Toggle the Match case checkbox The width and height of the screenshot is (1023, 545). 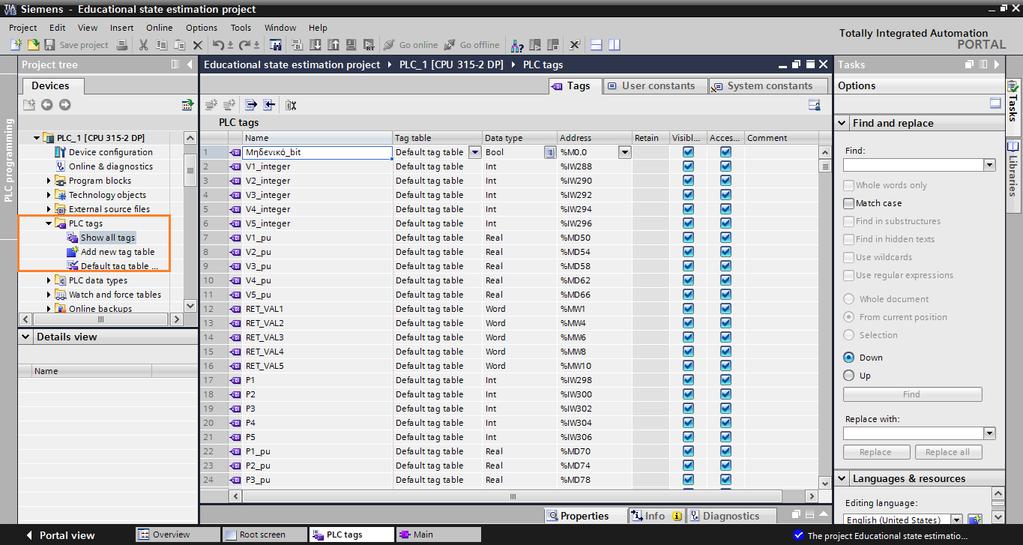[x=849, y=203]
